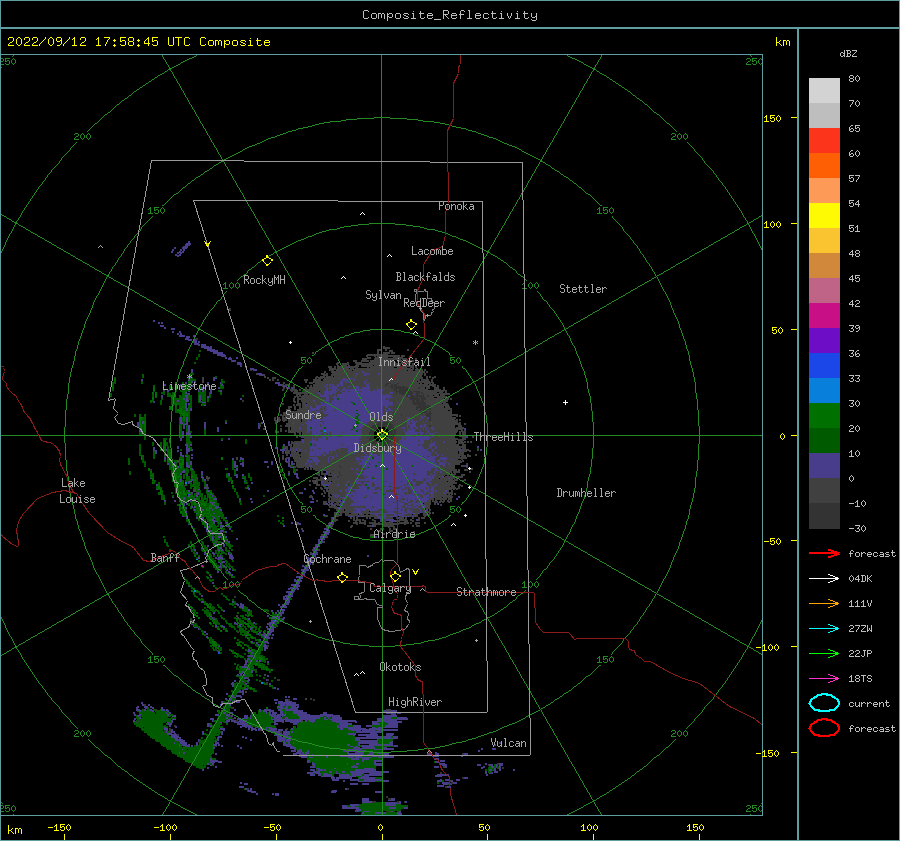This screenshot has height=841, width=900.
Task: Click the Okotoks label
Action: pos(400,667)
